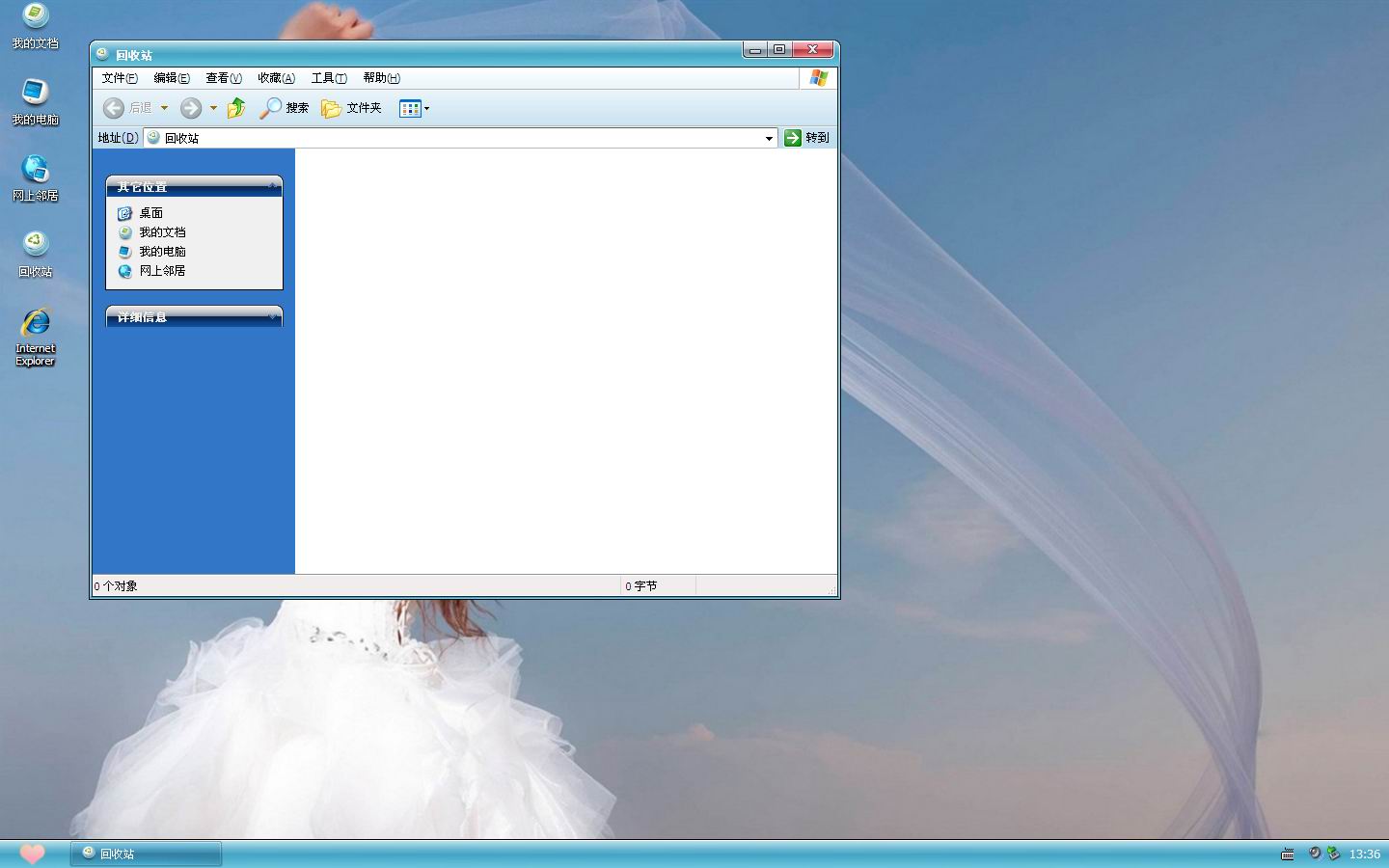This screenshot has width=1389, height=868.
Task: Go to 网上邻居 in other places
Action: 152,271
